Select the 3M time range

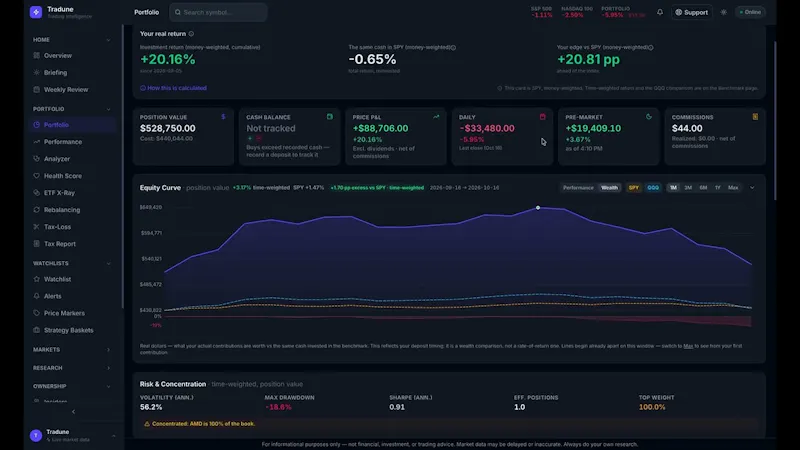(x=688, y=188)
